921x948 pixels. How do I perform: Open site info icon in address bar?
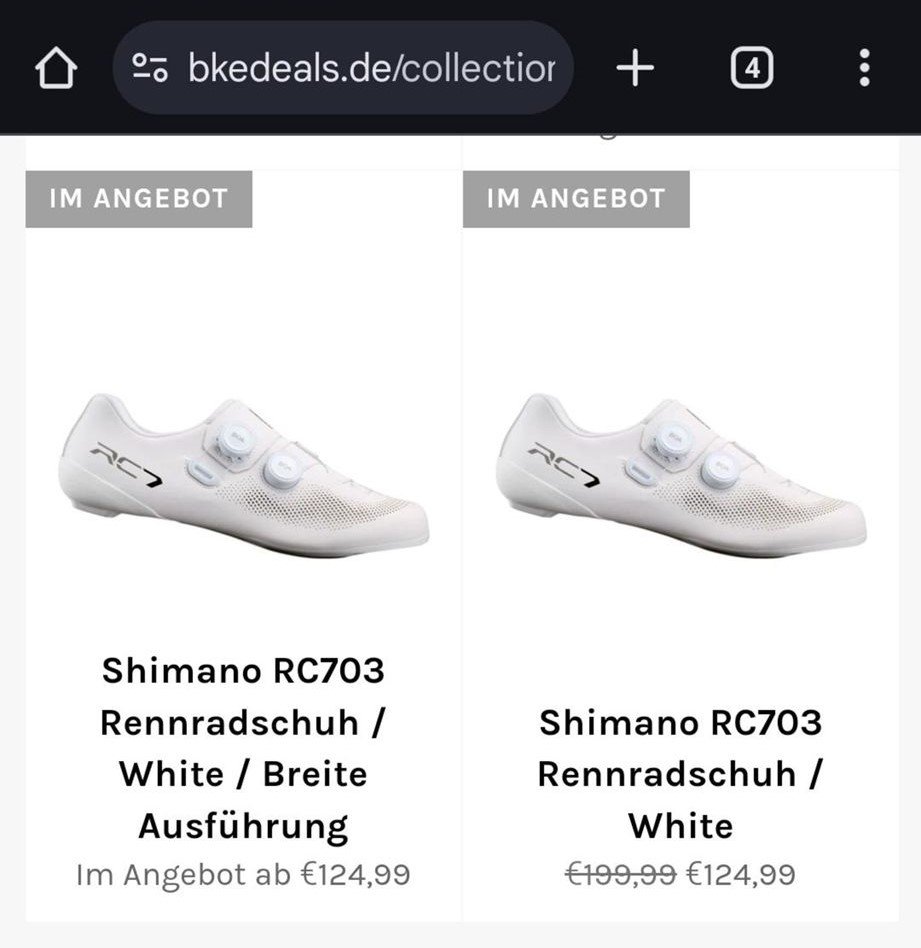[150, 68]
